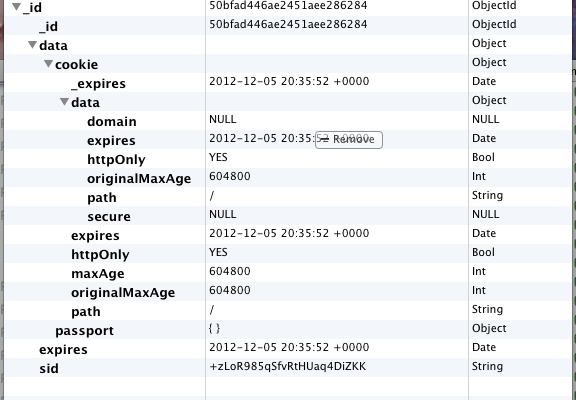Select the domain row in nested data
576x400 pixels.
tap(288, 121)
